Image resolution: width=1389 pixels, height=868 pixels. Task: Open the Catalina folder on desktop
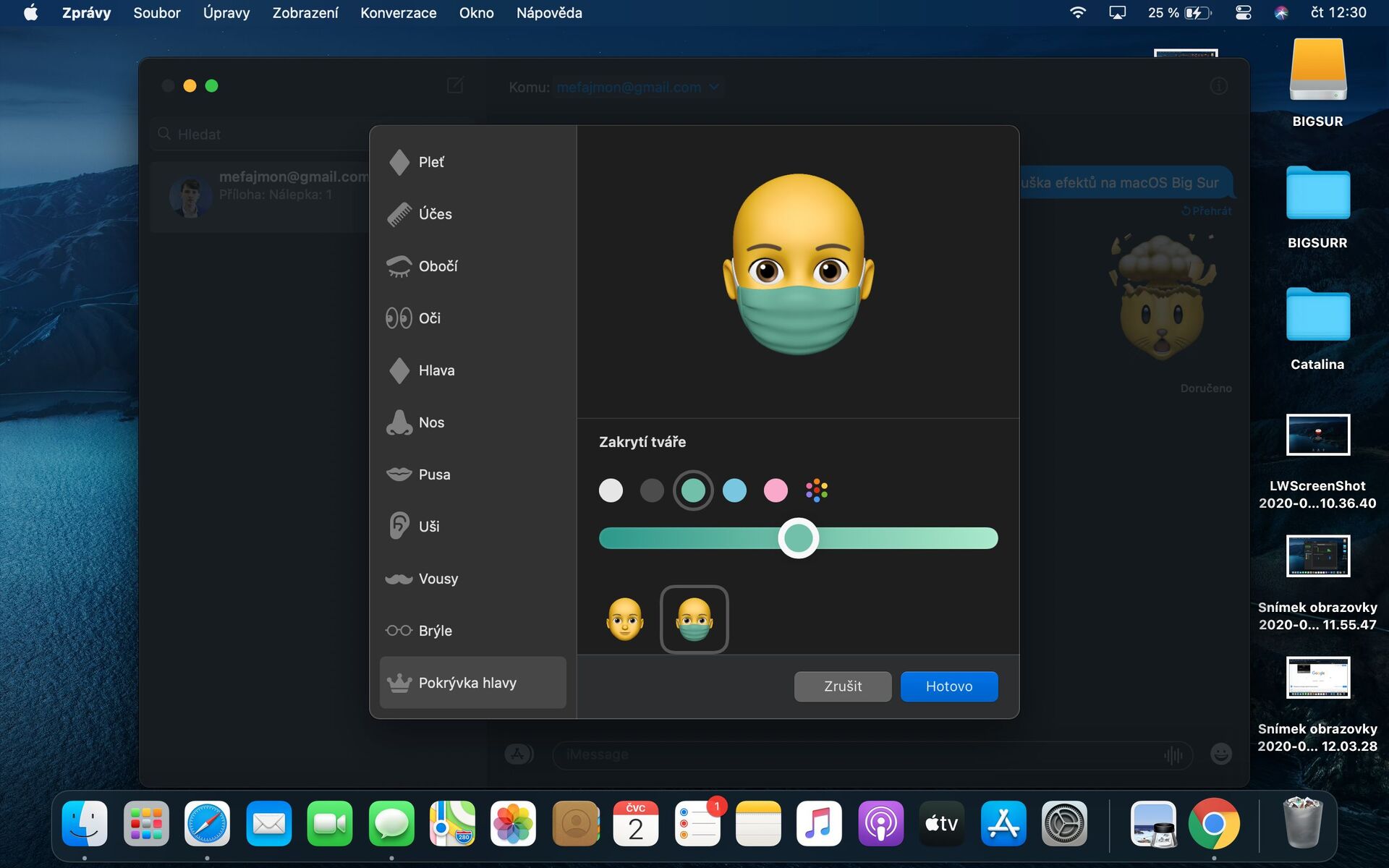tap(1317, 315)
